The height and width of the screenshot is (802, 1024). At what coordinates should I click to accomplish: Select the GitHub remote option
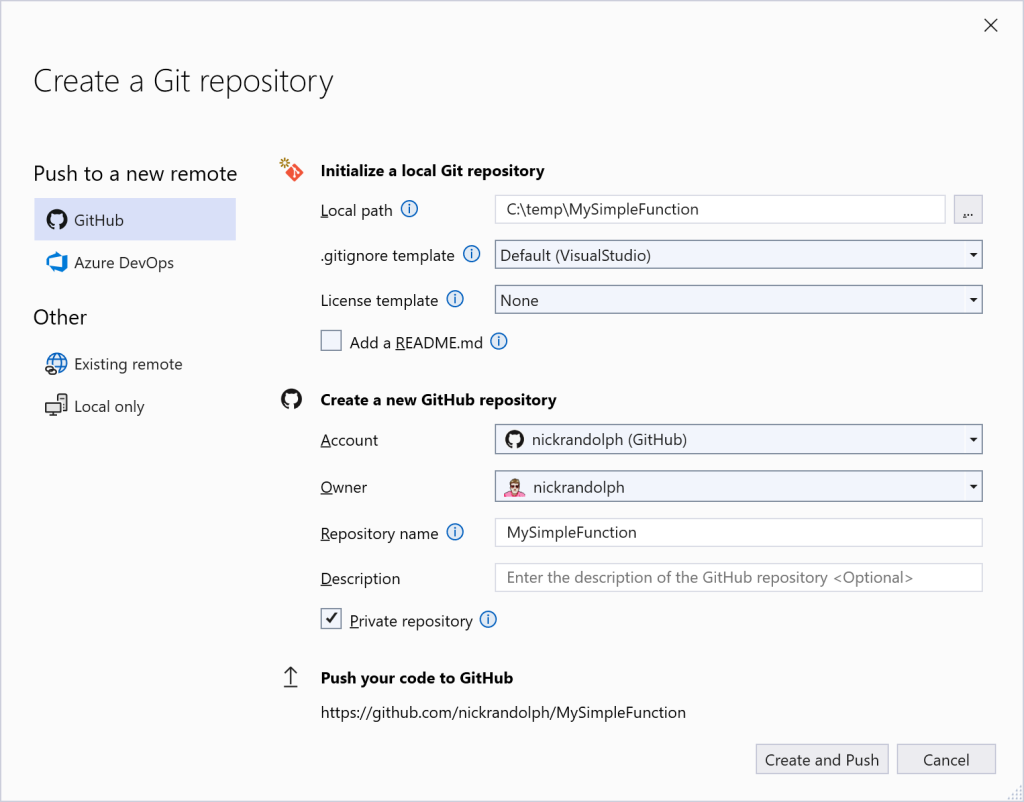(x=134, y=219)
